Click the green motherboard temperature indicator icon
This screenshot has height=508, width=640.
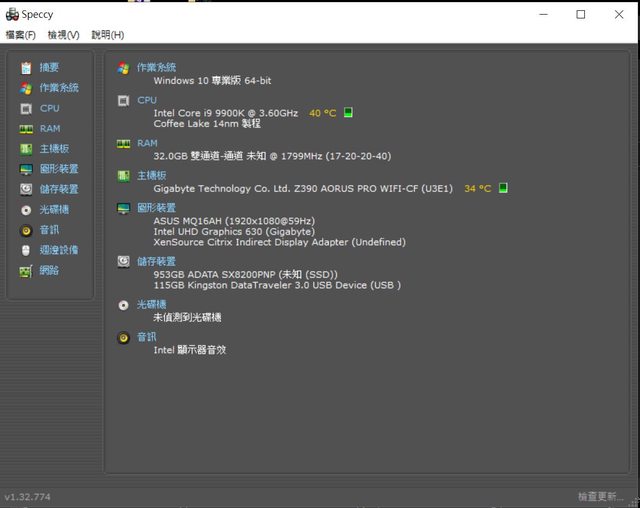(x=504, y=188)
